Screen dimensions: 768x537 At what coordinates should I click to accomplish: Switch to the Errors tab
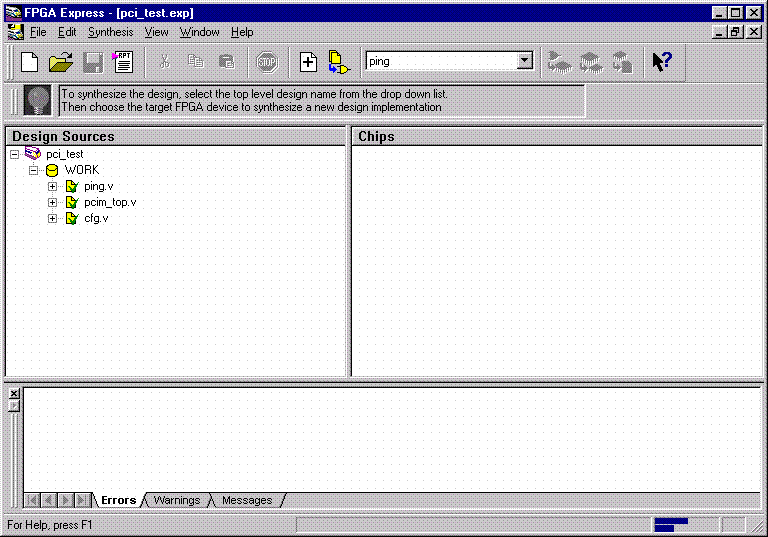pos(119,500)
